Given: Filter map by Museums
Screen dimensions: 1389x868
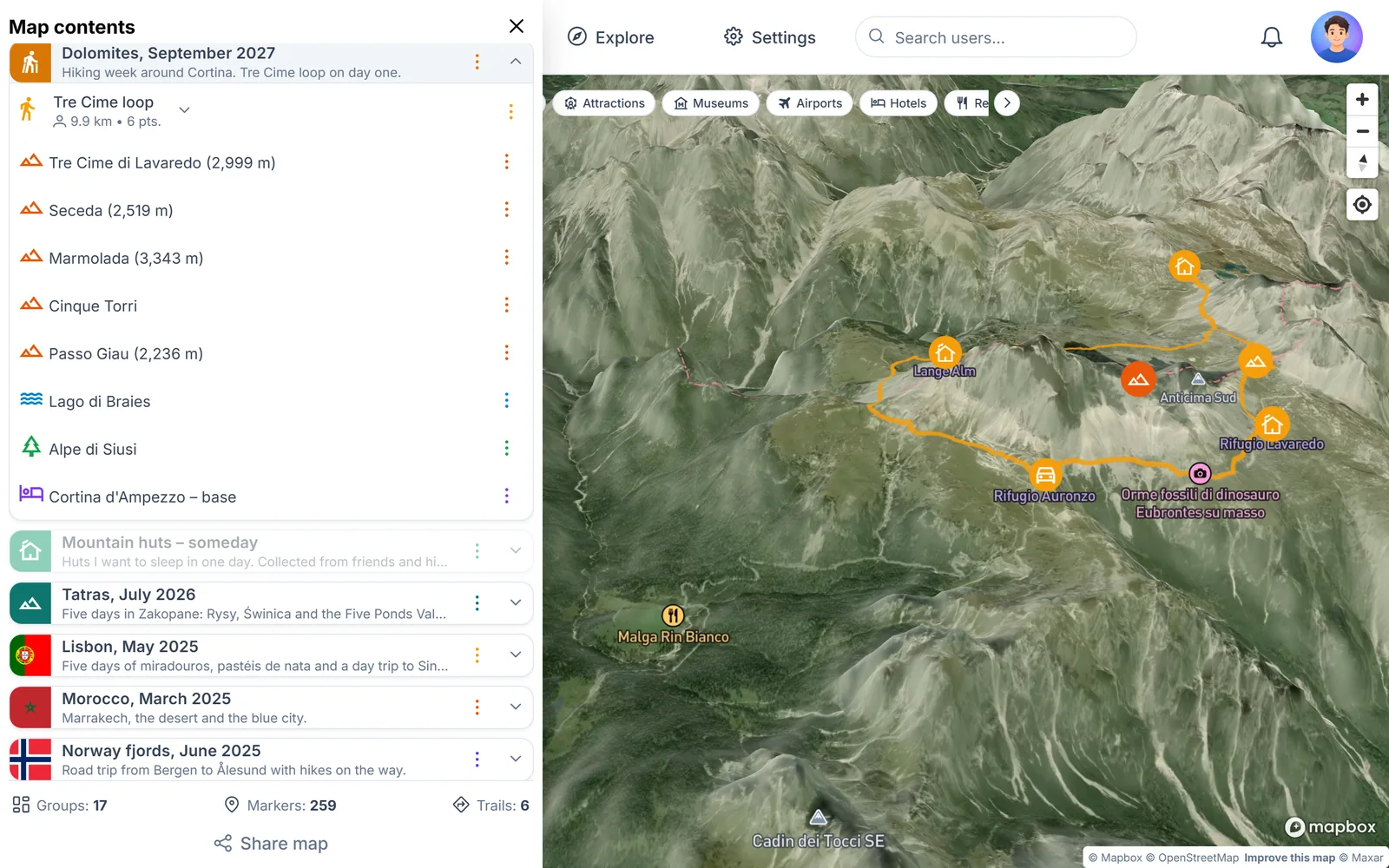Looking at the screenshot, I should (711, 103).
